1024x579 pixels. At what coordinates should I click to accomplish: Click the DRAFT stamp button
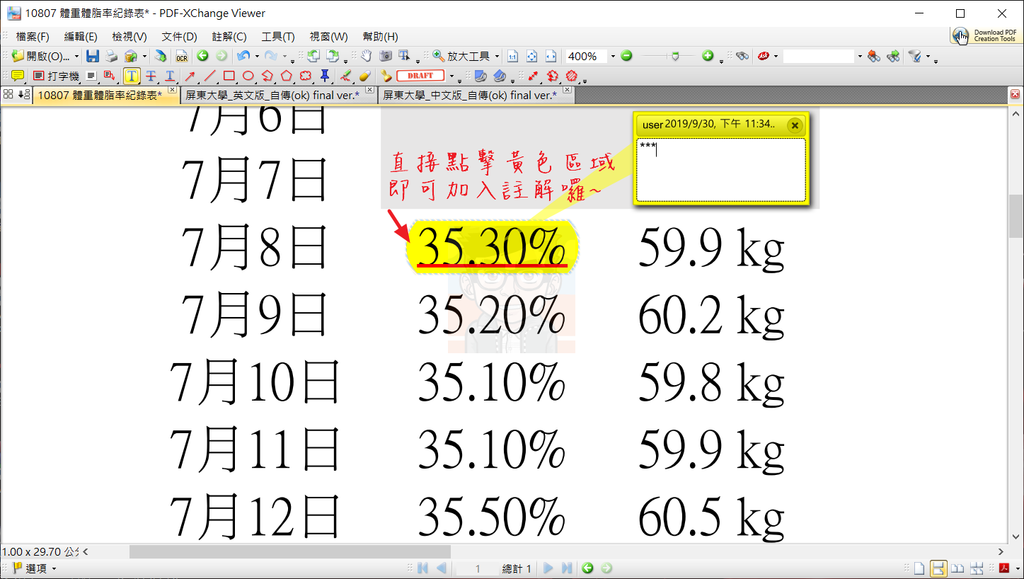pyautogui.click(x=420, y=76)
